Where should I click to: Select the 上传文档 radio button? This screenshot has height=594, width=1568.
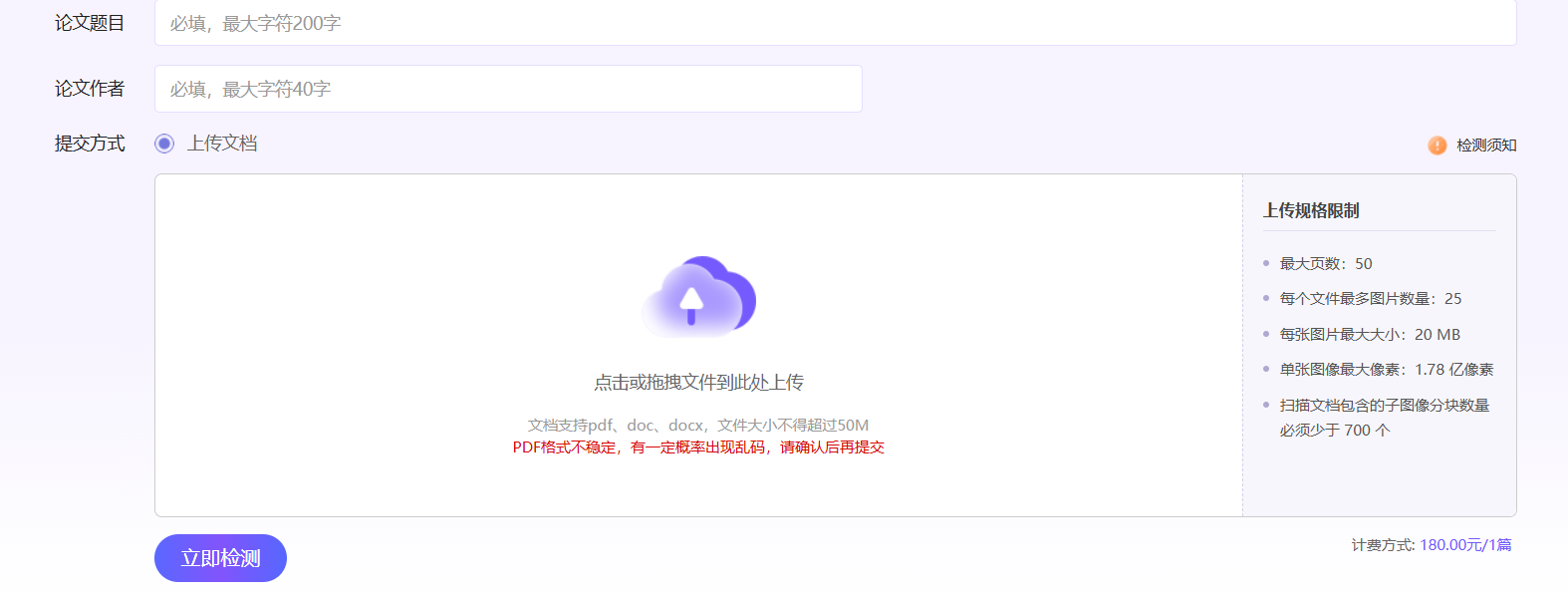pos(164,144)
